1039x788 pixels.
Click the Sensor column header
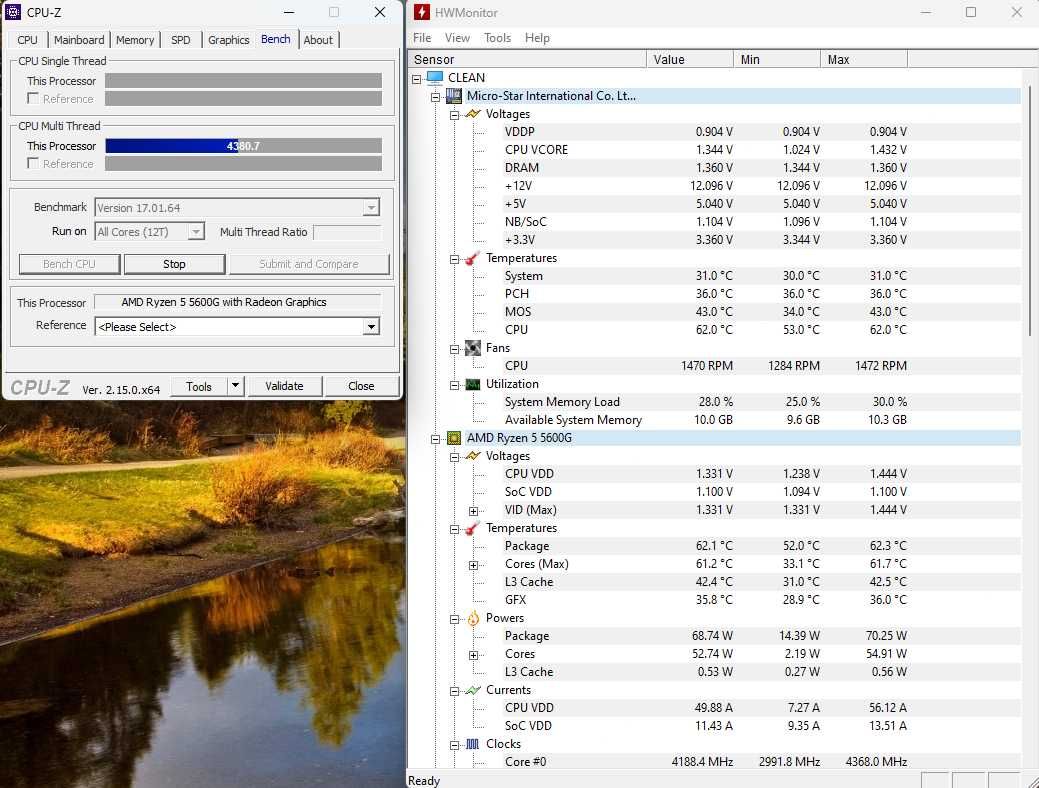(527, 59)
